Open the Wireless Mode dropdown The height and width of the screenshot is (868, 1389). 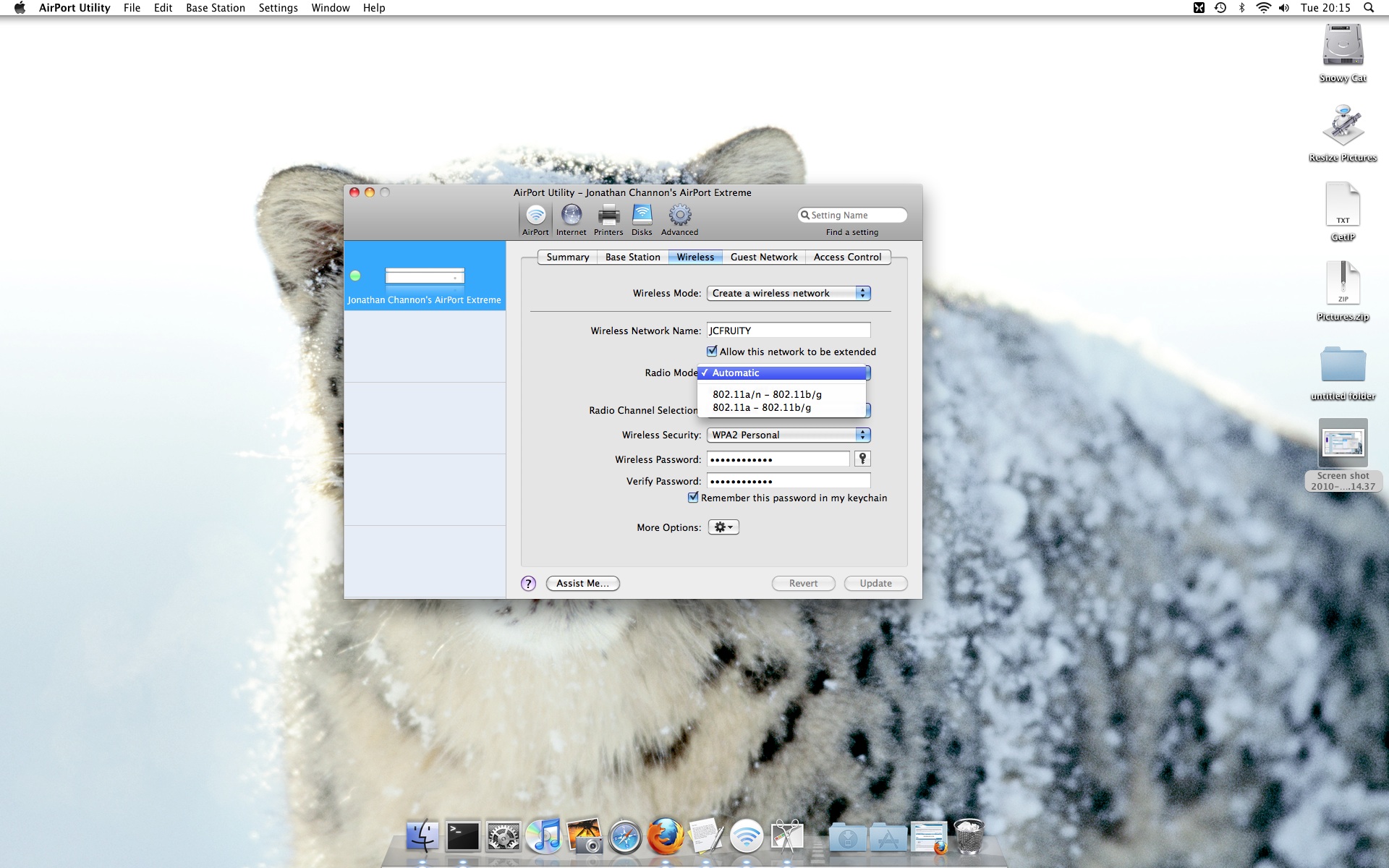789,293
